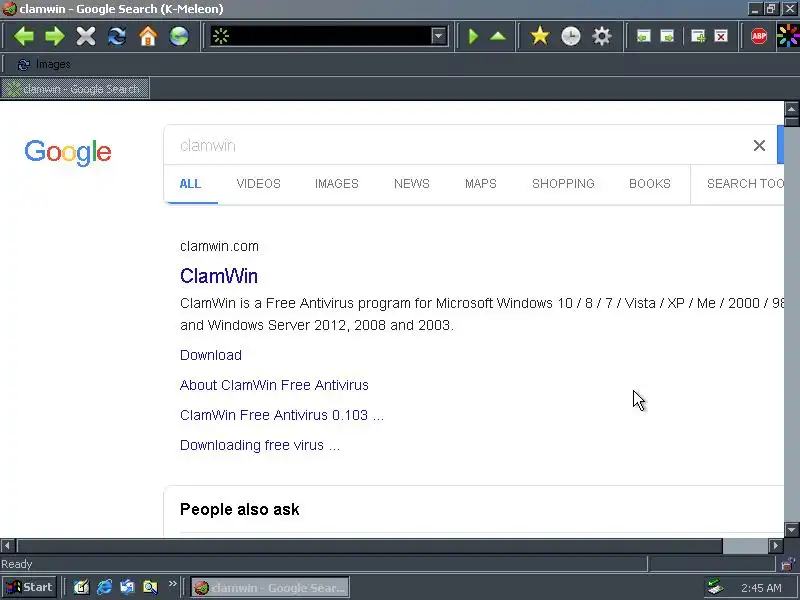Open the home page via house icon

tap(148, 36)
